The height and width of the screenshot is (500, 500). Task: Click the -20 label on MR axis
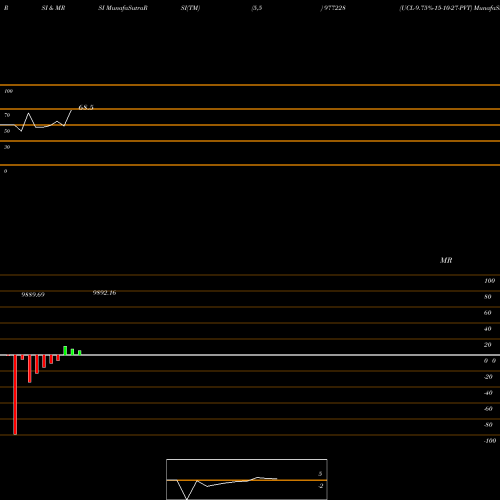coord(488,377)
